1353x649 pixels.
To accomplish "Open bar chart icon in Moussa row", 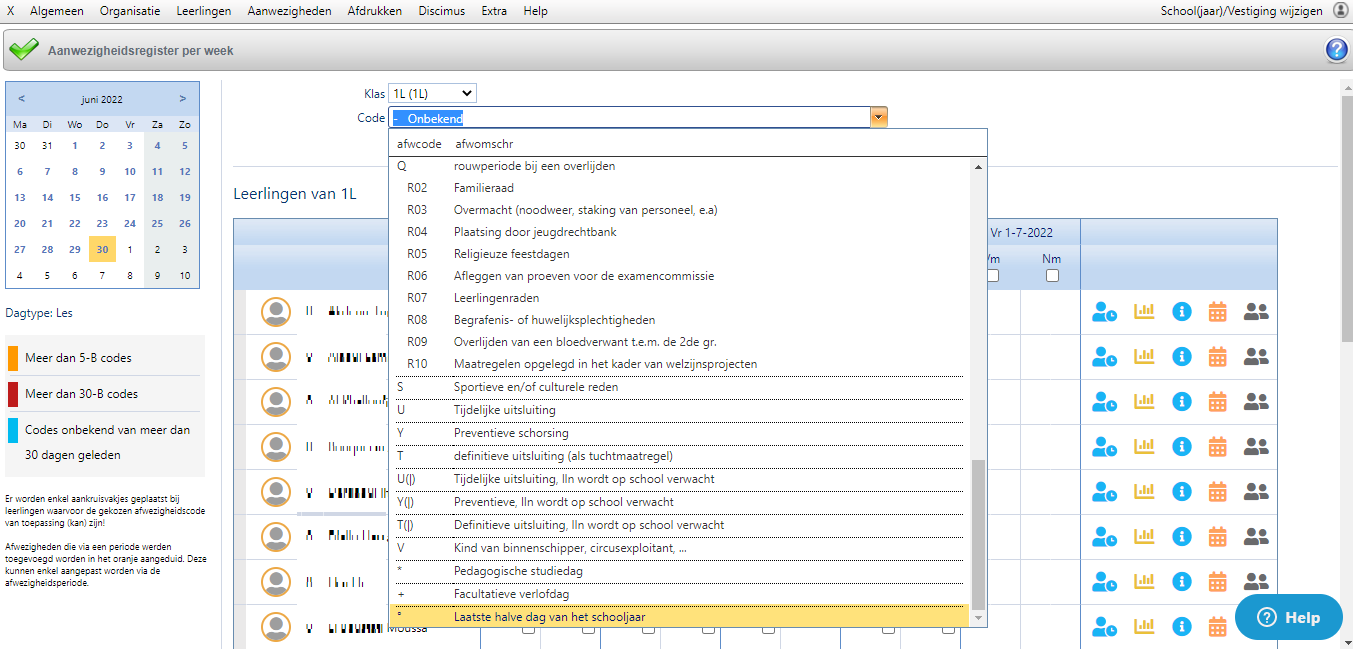I will coord(1143,627).
